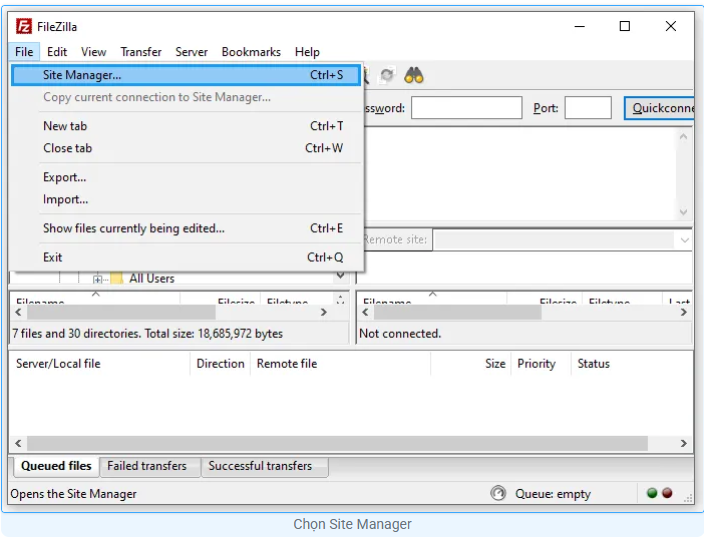
Task: Sort queue by Size column
Action: point(471,363)
